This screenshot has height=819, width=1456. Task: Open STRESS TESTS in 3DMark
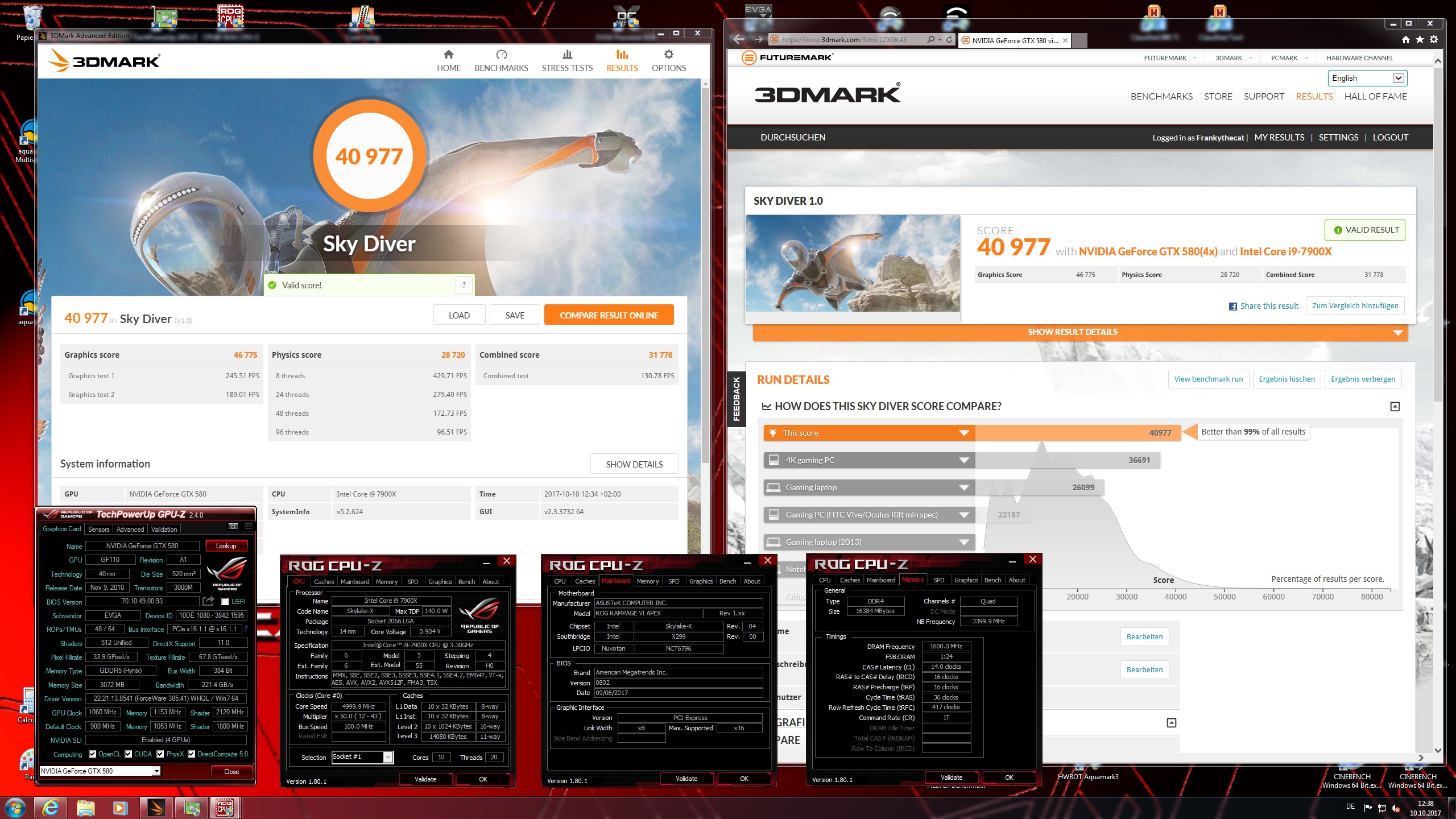567,61
